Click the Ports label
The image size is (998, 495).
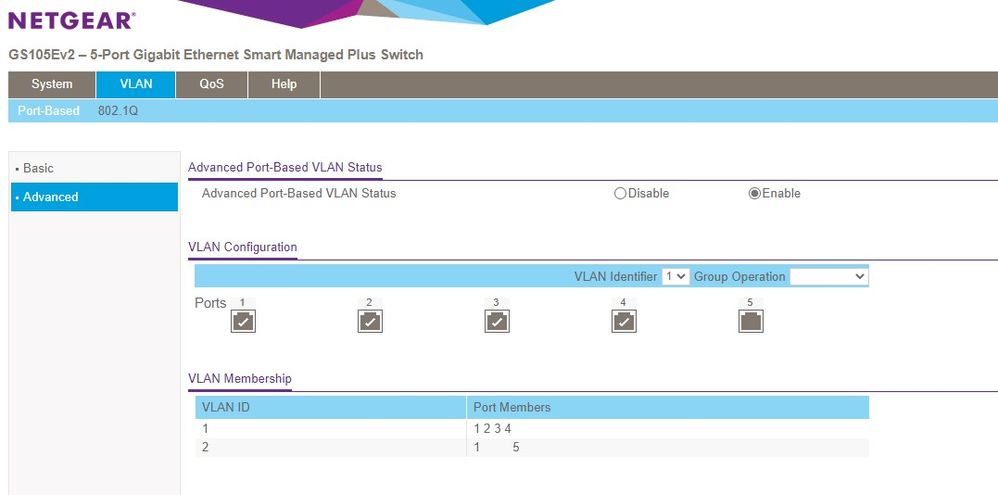tap(210, 303)
